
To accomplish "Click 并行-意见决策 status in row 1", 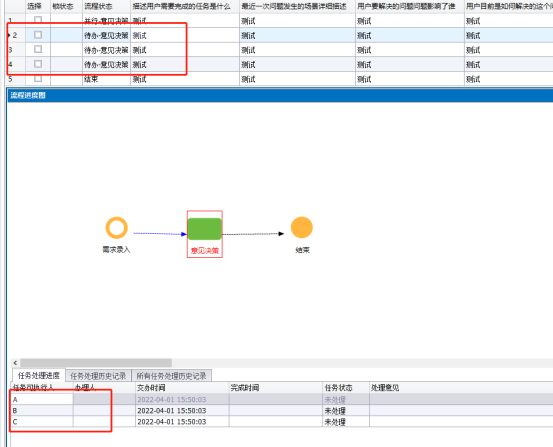I will (106, 21).
